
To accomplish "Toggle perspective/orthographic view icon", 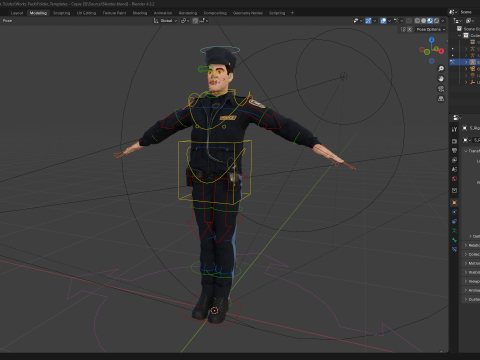I will coord(441,99).
